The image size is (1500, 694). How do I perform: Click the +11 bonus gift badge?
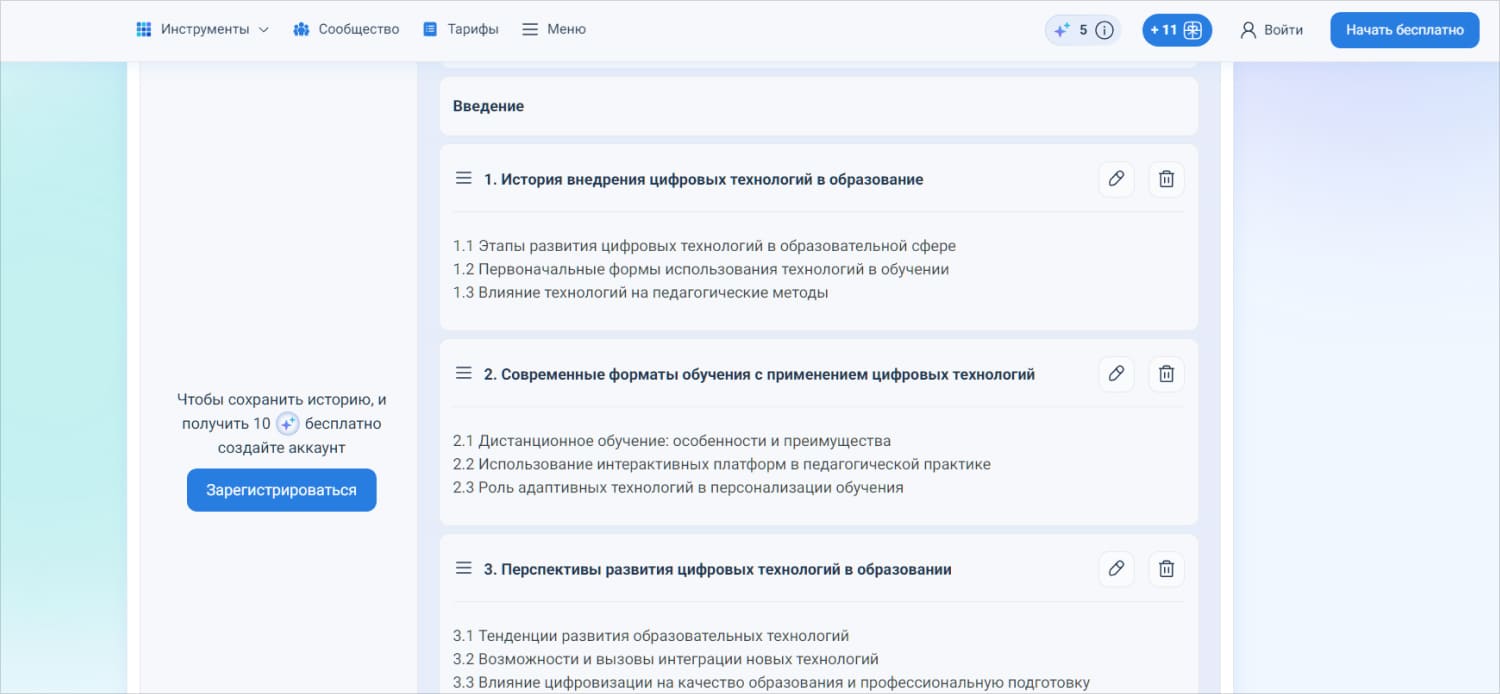[1176, 30]
